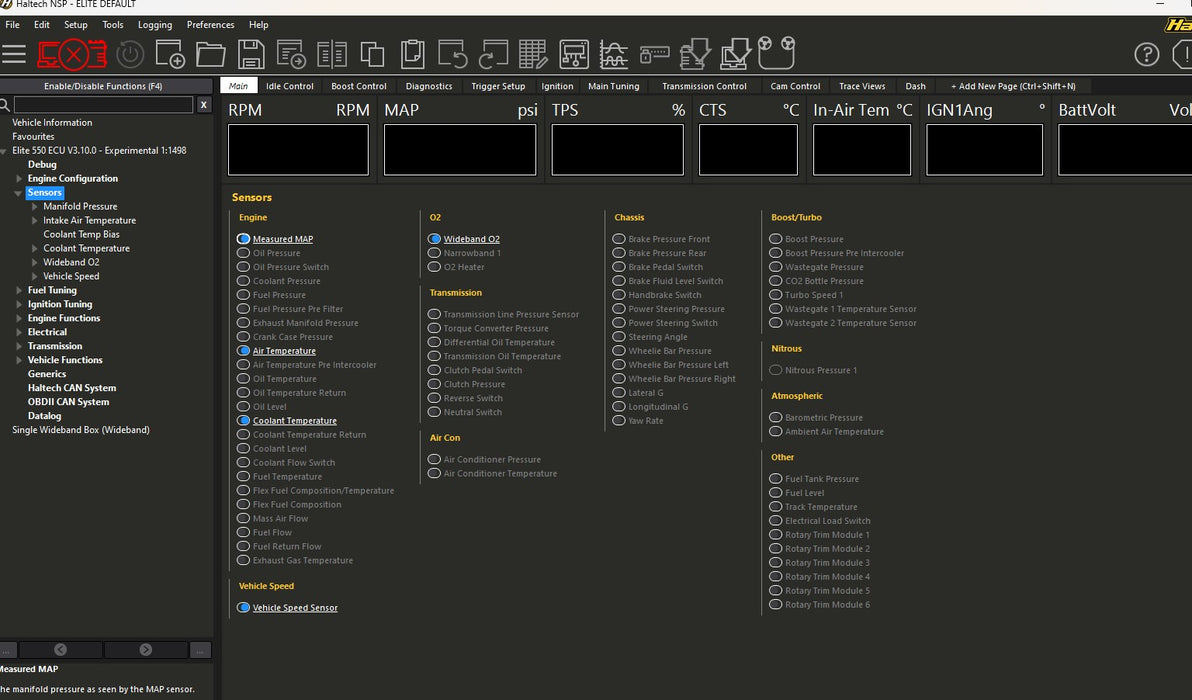Click the Save floppy disk icon

click(251, 54)
